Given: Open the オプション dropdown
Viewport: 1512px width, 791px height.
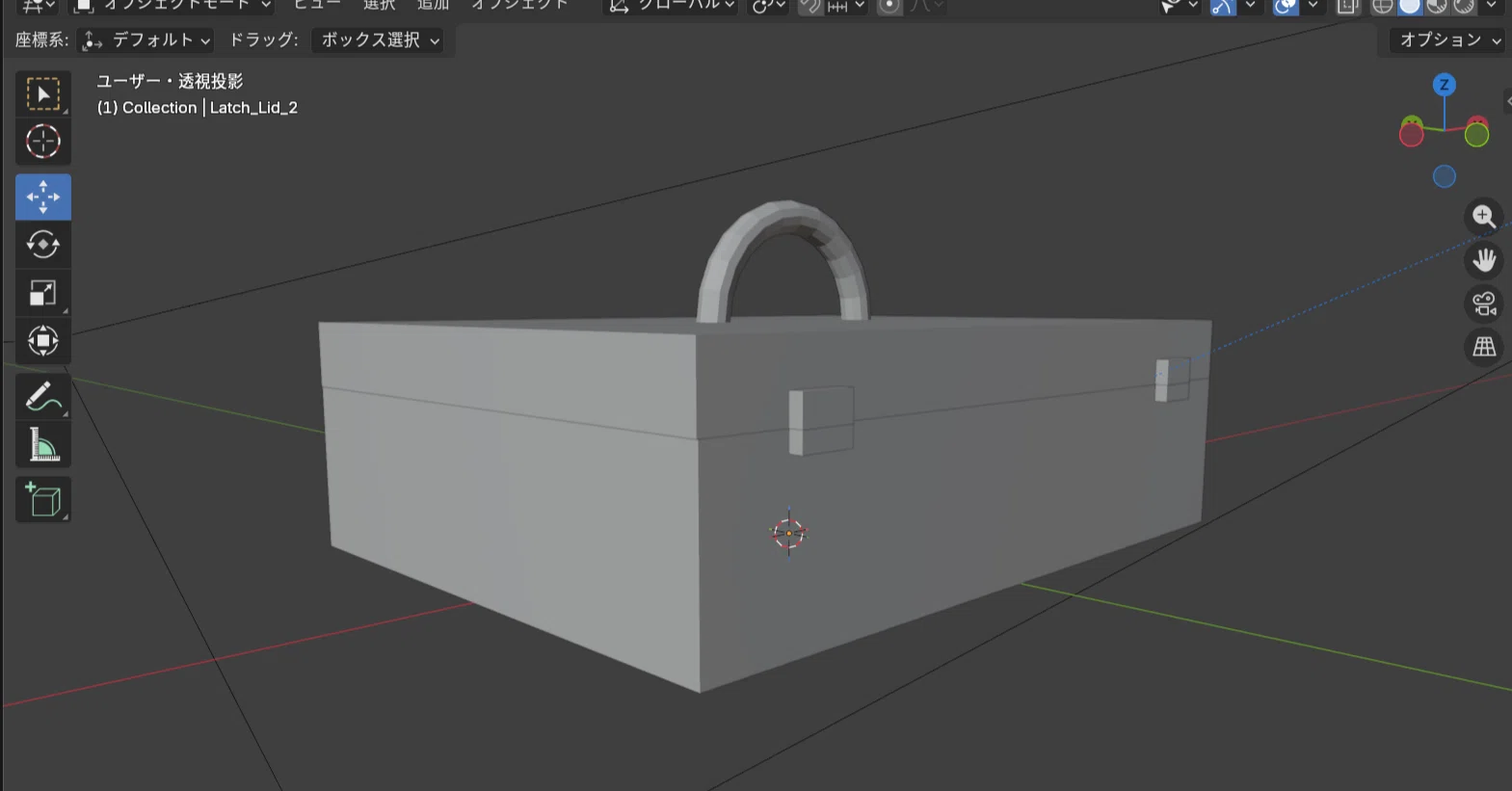Looking at the screenshot, I should (1449, 40).
